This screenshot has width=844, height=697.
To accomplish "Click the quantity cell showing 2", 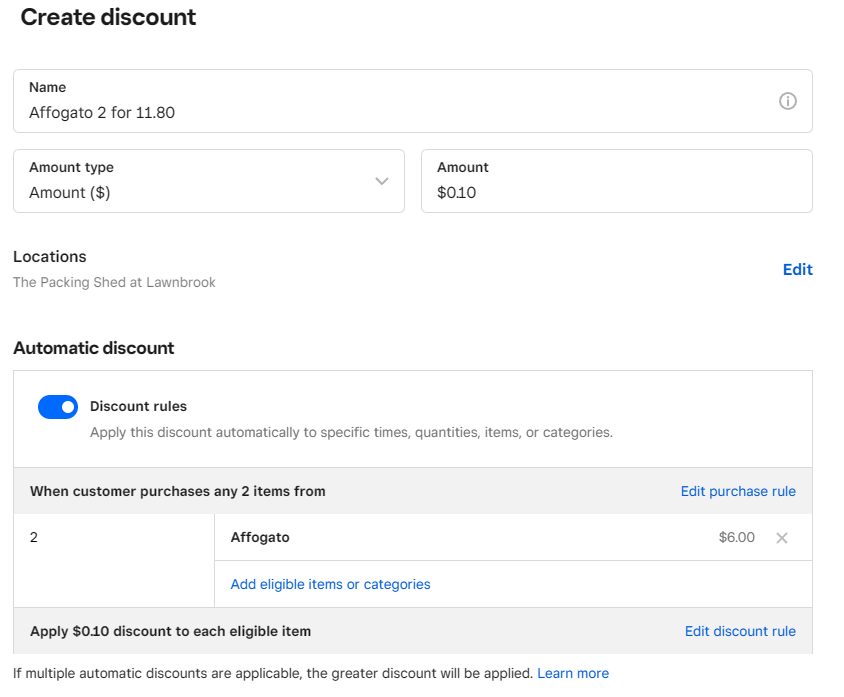I will [x=34, y=537].
